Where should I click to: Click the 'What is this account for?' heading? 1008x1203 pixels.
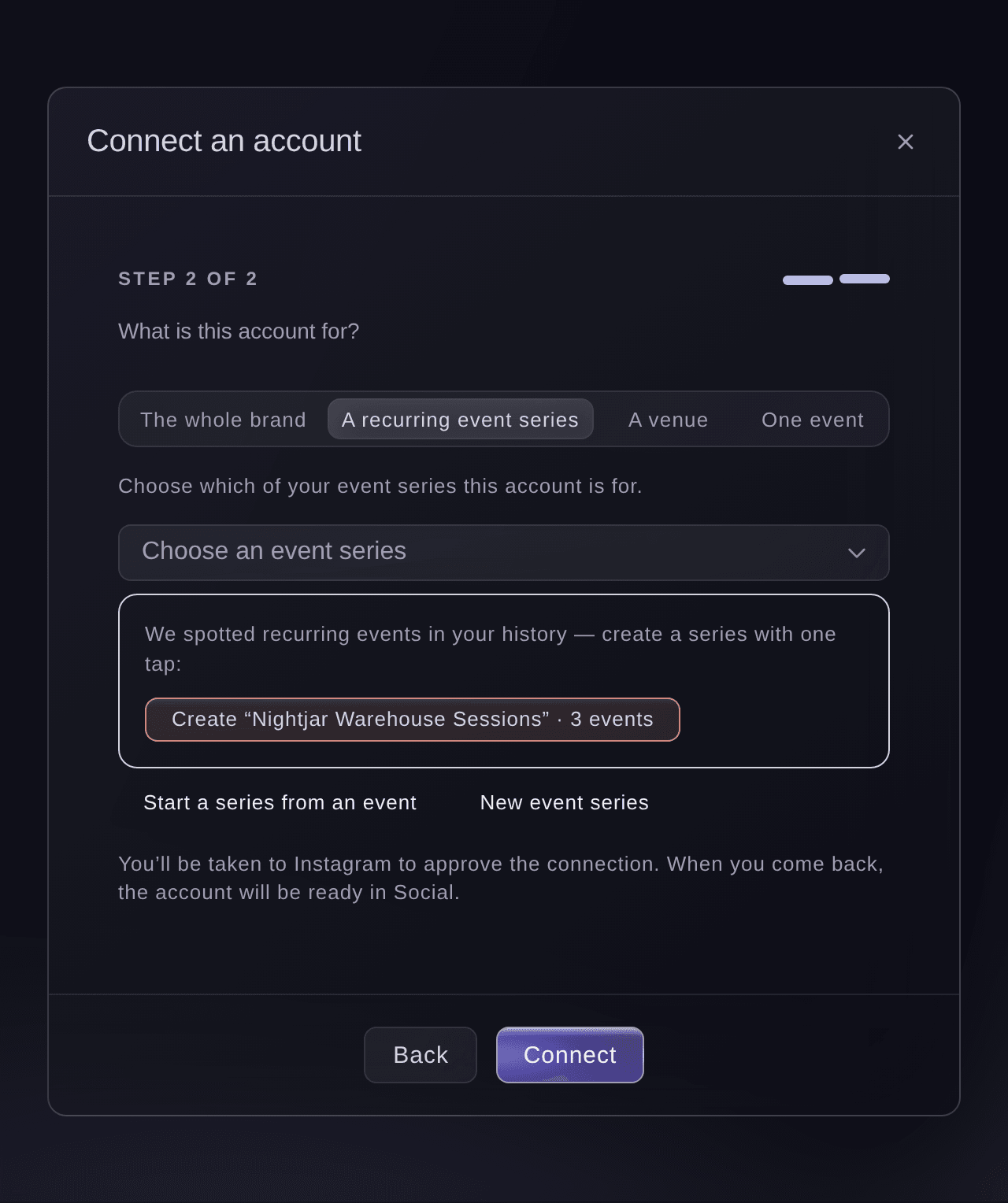239,331
